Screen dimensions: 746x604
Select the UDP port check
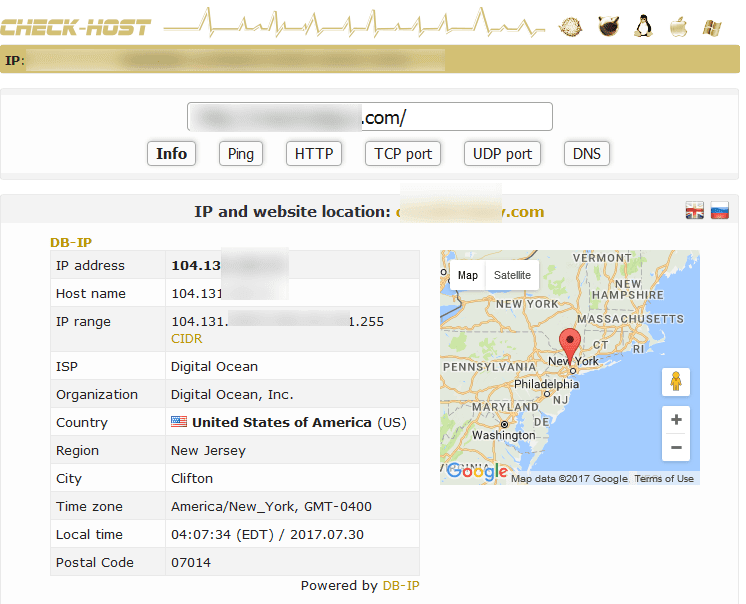point(502,153)
